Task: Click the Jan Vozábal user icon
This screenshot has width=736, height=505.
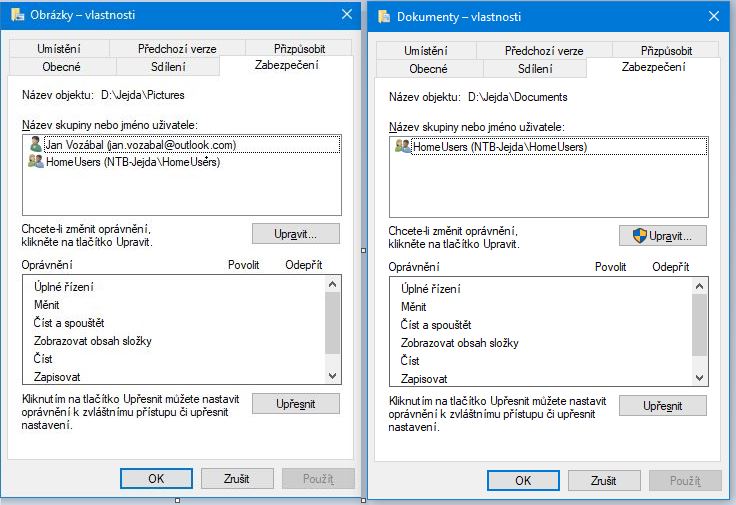Action: 35,145
